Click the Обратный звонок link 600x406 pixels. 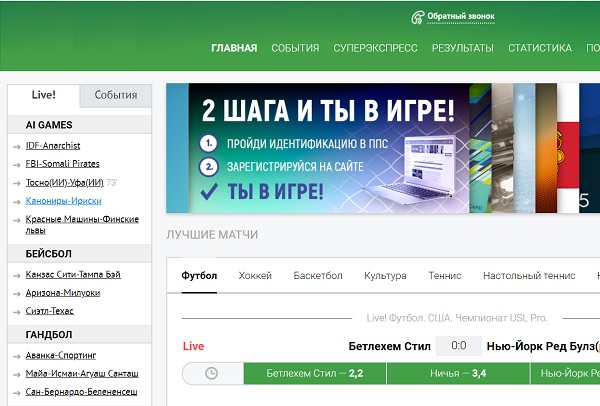461,16
